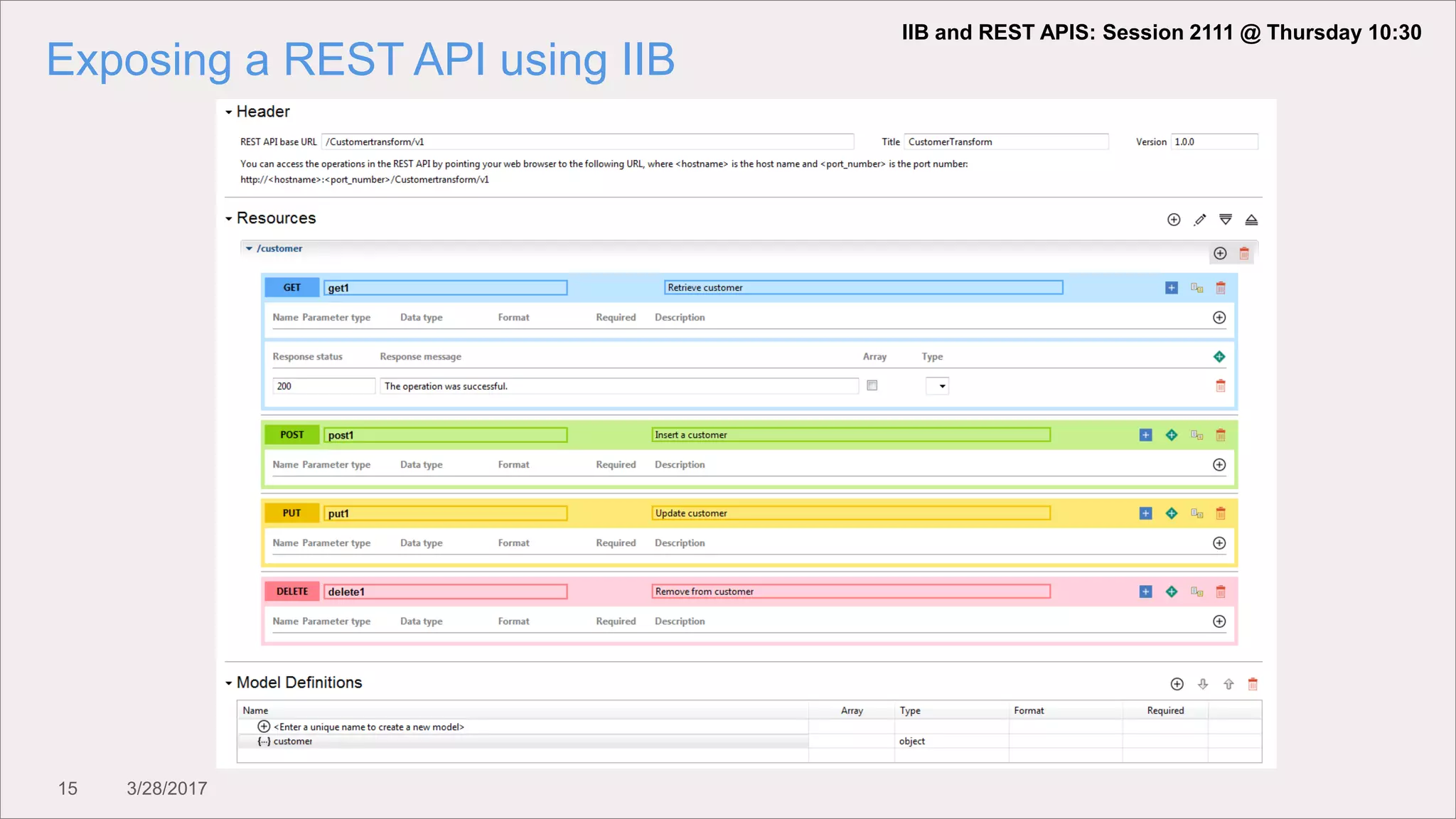Delete selected model in Model Definitions
The width and height of the screenshot is (1456, 819).
coord(1253,684)
